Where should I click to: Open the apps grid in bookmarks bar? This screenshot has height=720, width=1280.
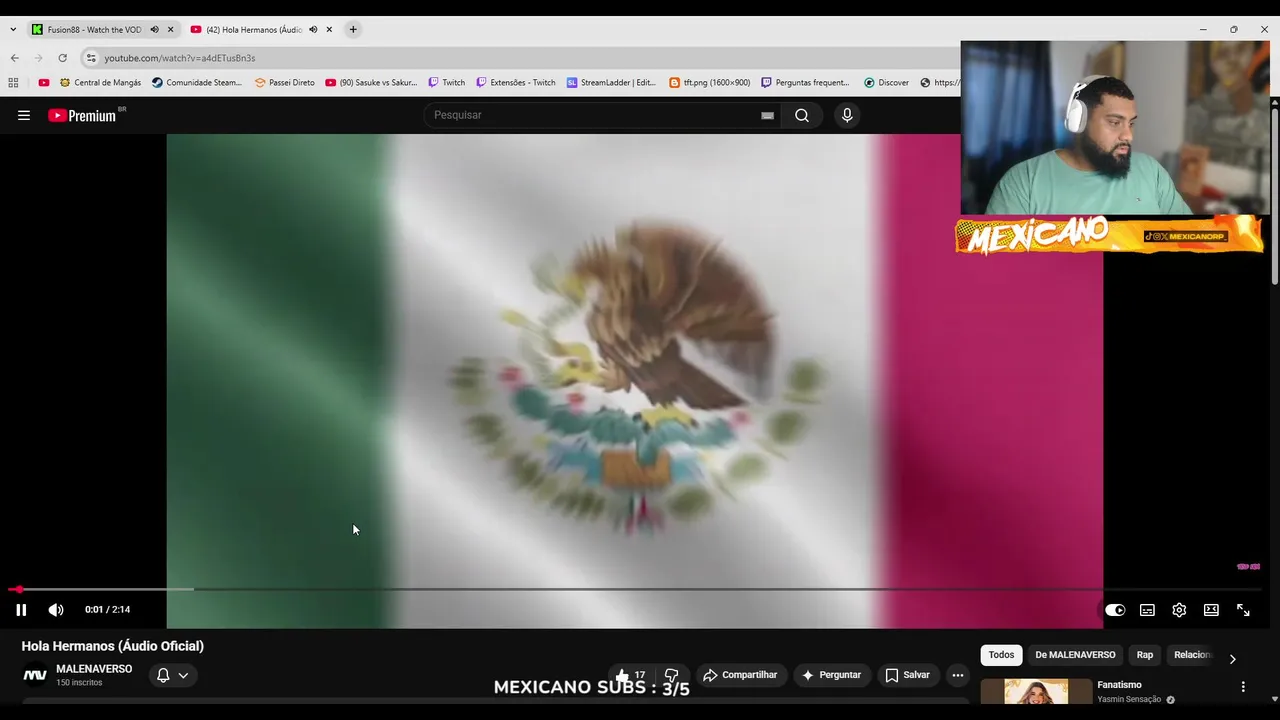(x=14, y=83)
